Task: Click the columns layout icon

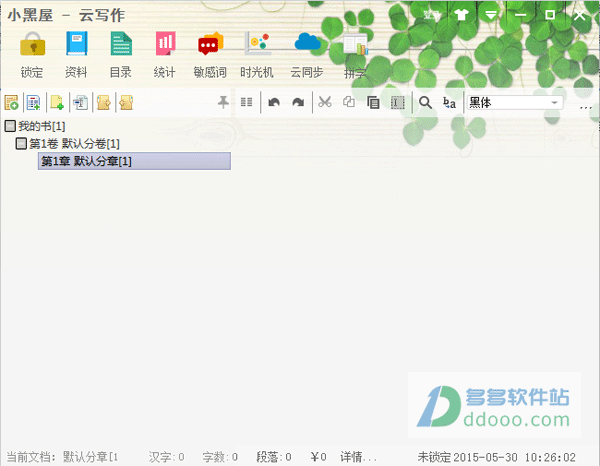Action: click(246, 102)
